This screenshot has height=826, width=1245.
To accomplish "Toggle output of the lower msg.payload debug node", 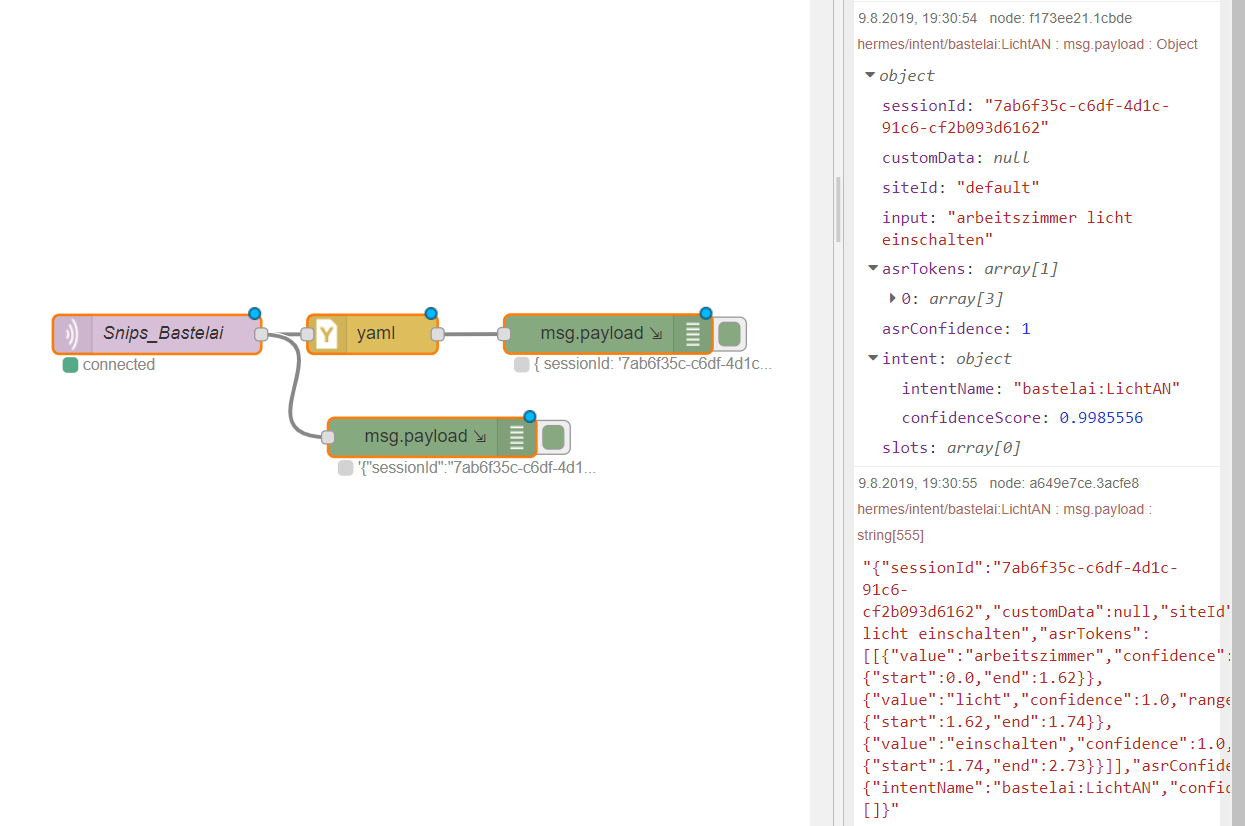I will click(554, 437).
